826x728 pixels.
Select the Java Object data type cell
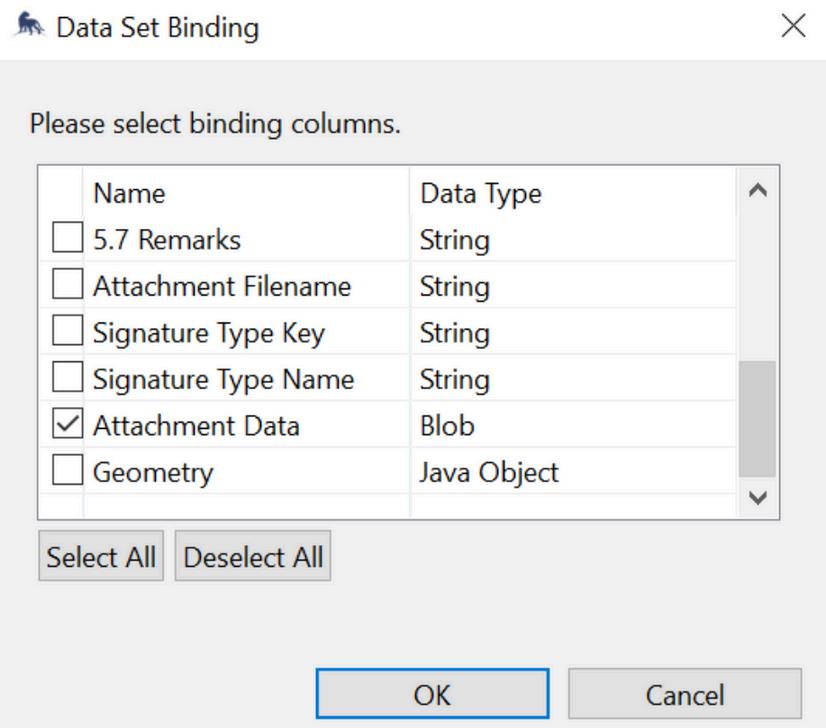tap(488, 472)
